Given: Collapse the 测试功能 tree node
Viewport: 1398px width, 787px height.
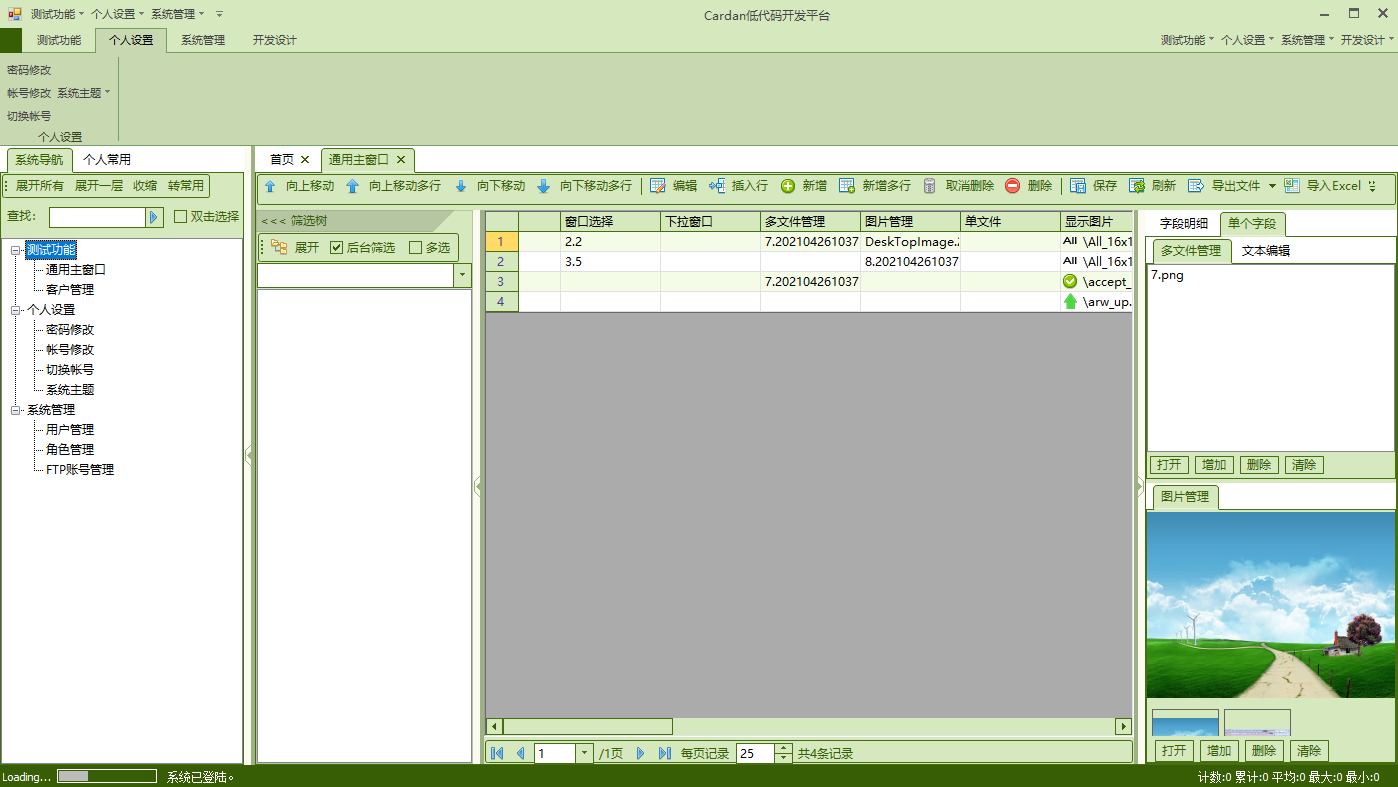Looking at the screenshot, I should pos(16,250).
